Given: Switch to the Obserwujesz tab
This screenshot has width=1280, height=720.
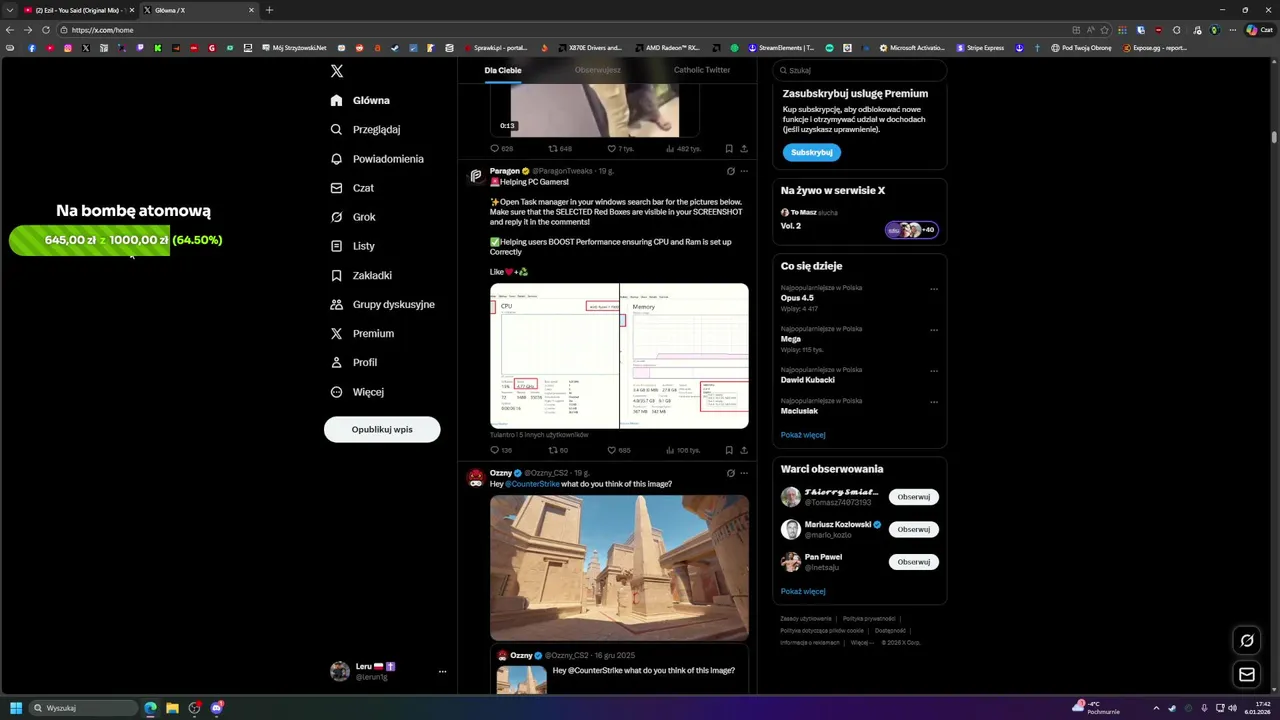Looking at the screenshot, I should point(598,70).
